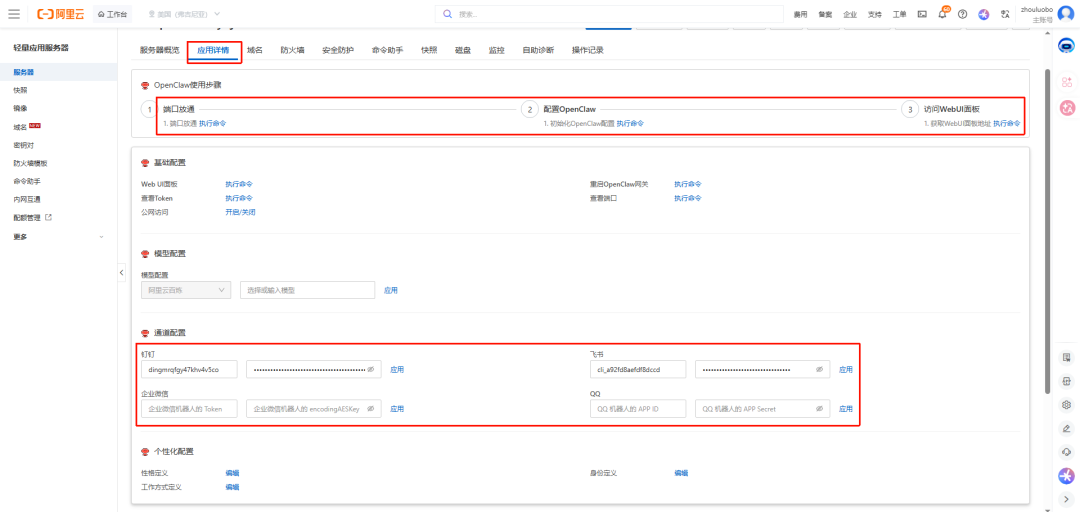This screenshot has height=512, width=1080.
Task: Open external link icon beside 配额管理
Action: (x=48, y=217)
